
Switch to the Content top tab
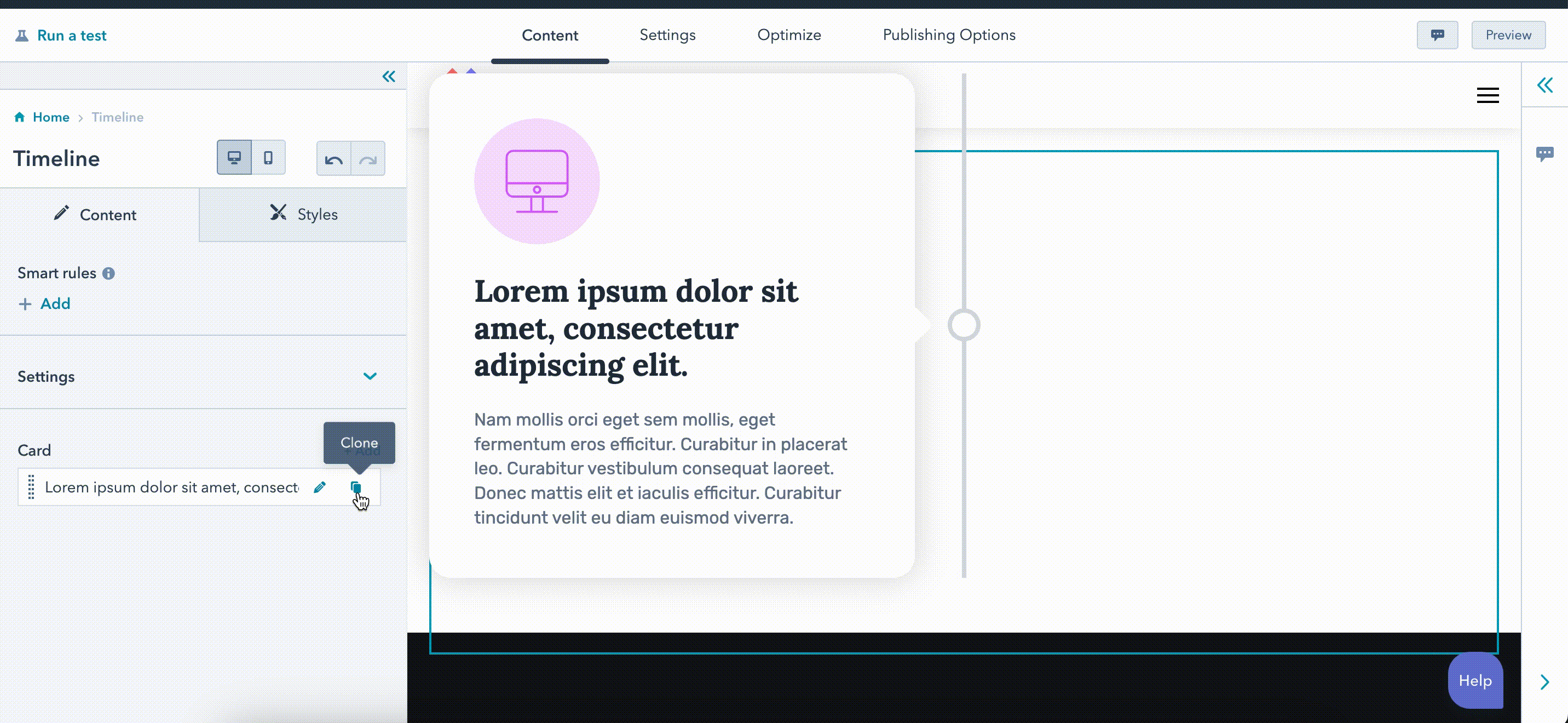click(x=550, y=35)
